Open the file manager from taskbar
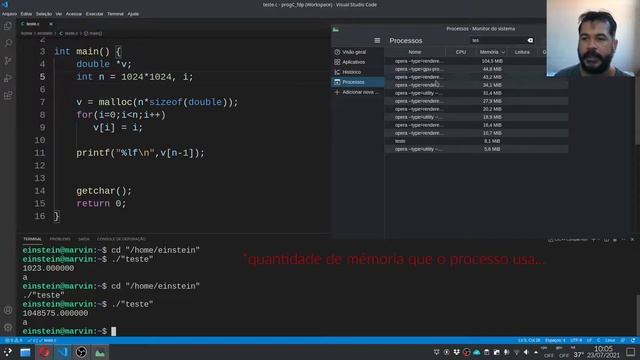Screen dimensions: 640x360 25,352
